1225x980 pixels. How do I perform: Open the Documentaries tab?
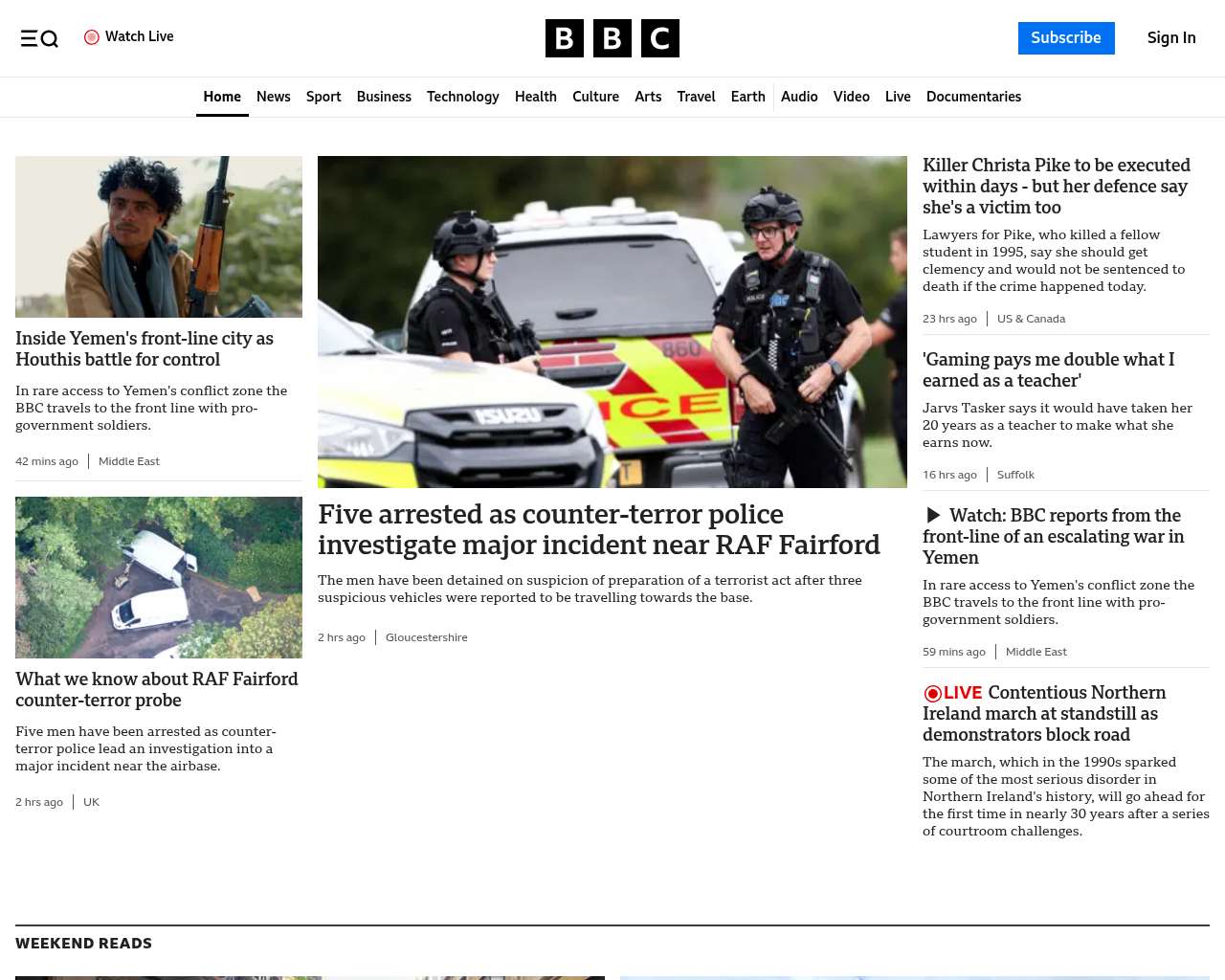point(973,97)
